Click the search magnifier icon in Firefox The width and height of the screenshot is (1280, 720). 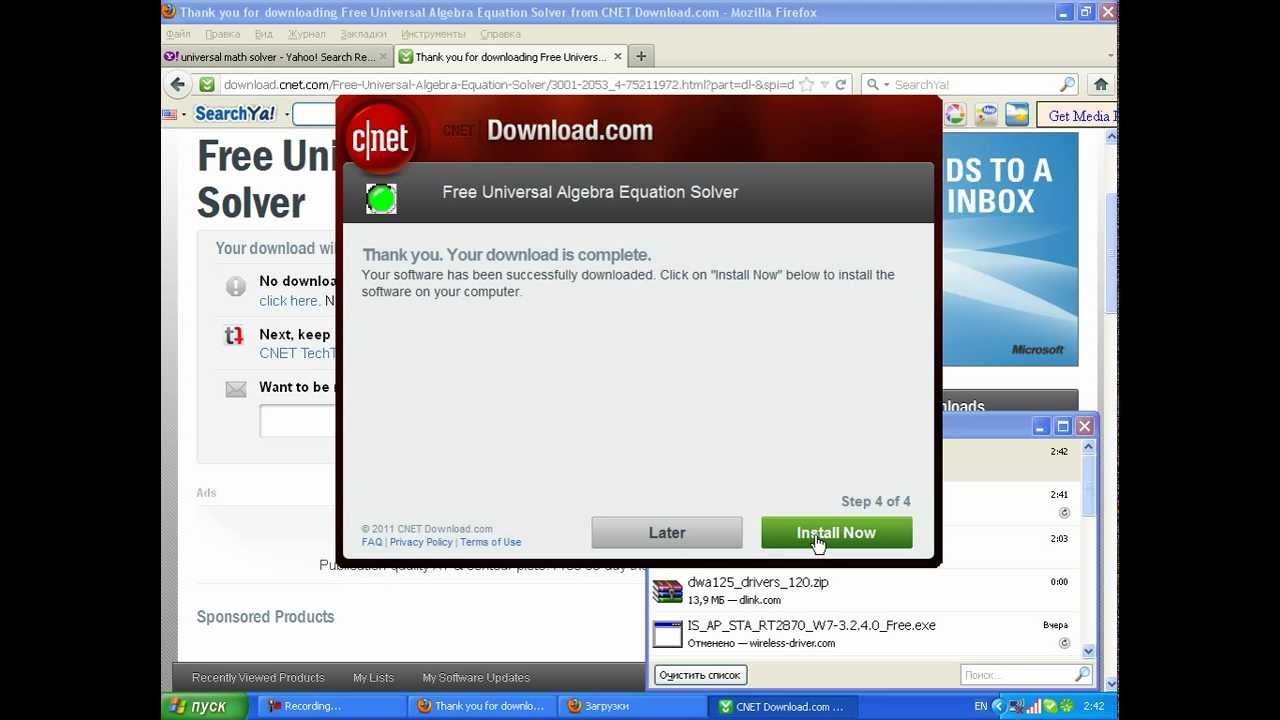tap(1068, 85)
